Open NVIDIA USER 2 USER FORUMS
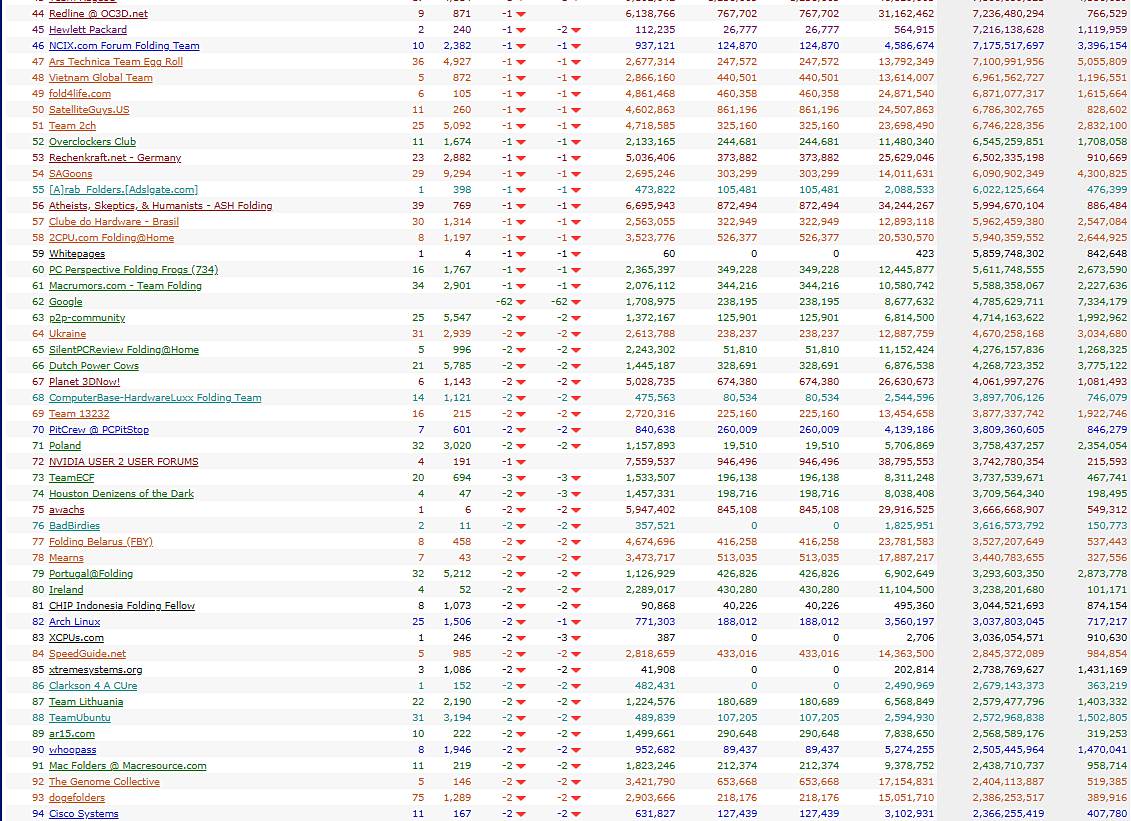1131x821 pixels. point(123,462)
